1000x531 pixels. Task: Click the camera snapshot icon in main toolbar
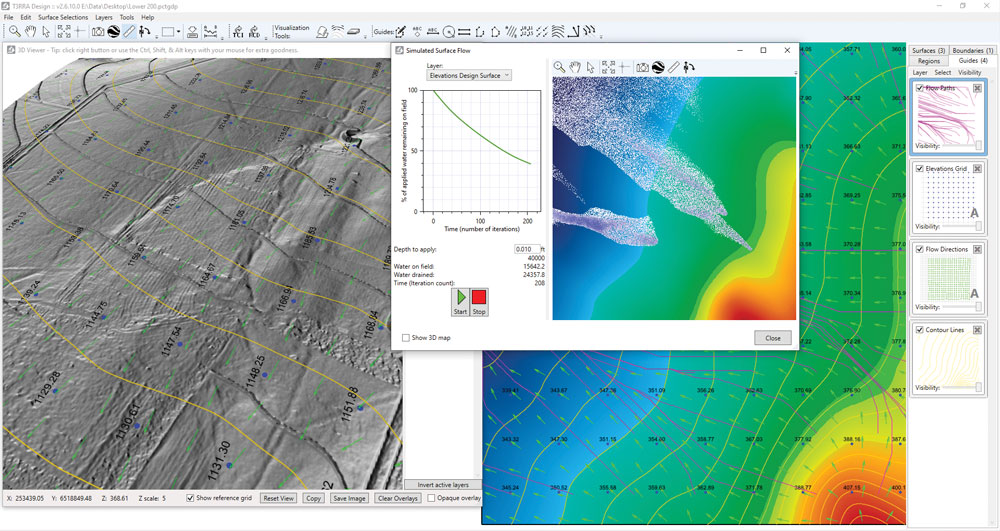[x=98, y=32]
